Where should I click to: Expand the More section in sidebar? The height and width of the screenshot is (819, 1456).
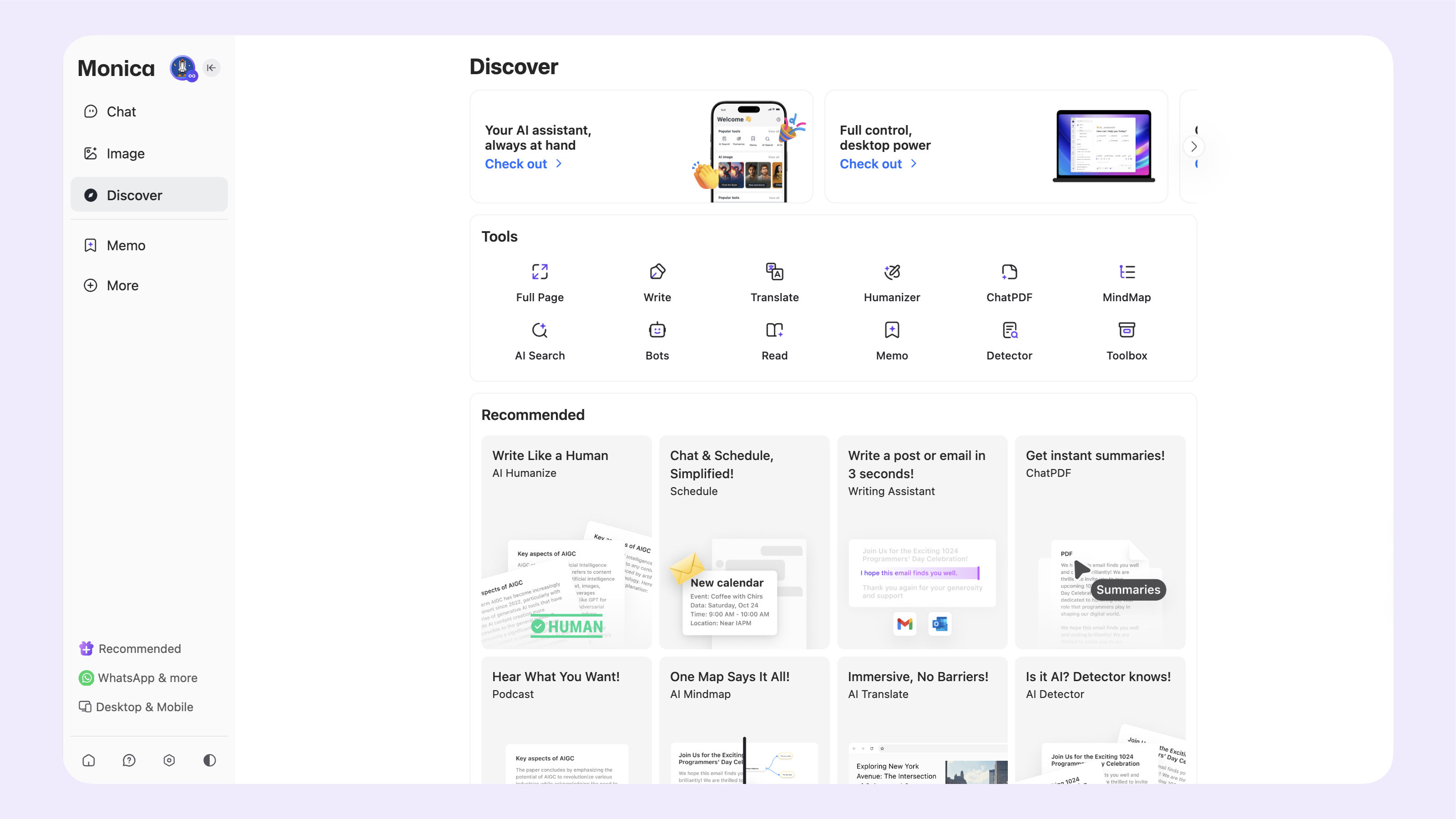(x=123, y=285)
